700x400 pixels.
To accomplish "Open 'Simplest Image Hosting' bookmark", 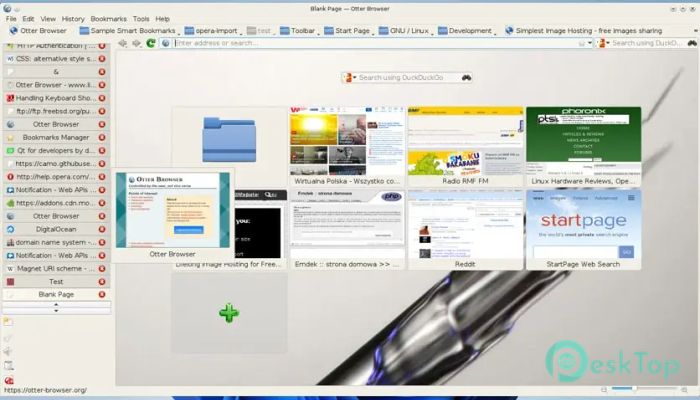I will click(x=583, y=31).
